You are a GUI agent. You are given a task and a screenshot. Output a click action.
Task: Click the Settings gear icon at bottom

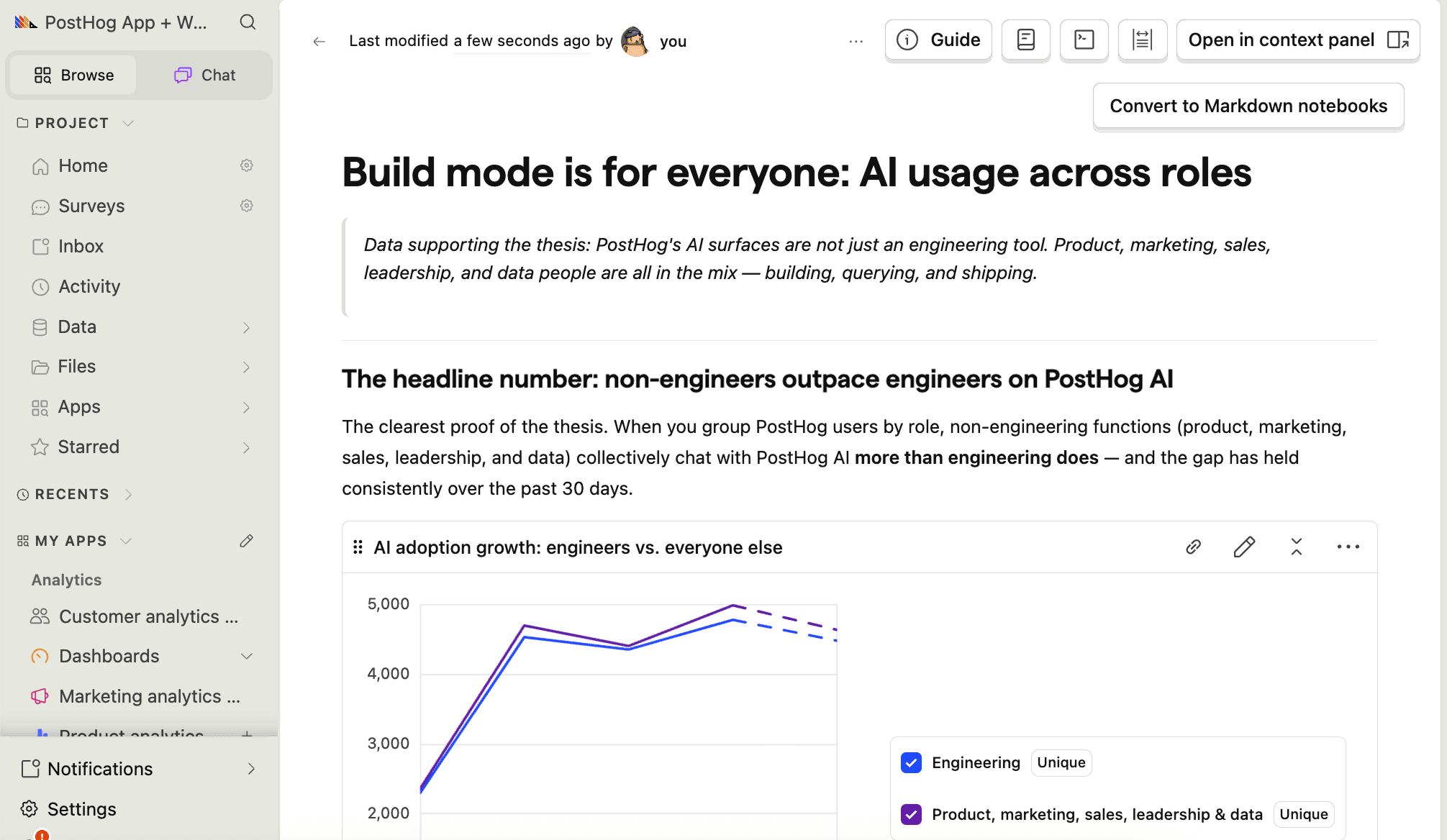click(29, 809)
